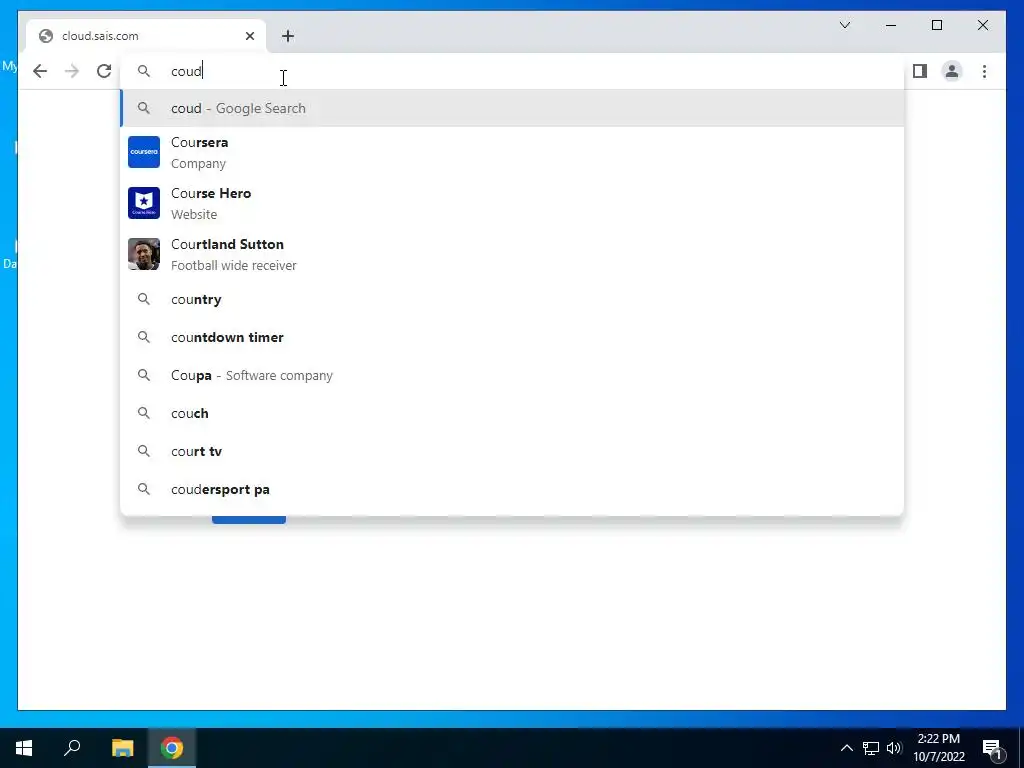Click the Course Hero logo thumbnail
Viewport: 1024px width, 768px height.
pyautogui.click(x=144, y=203)
